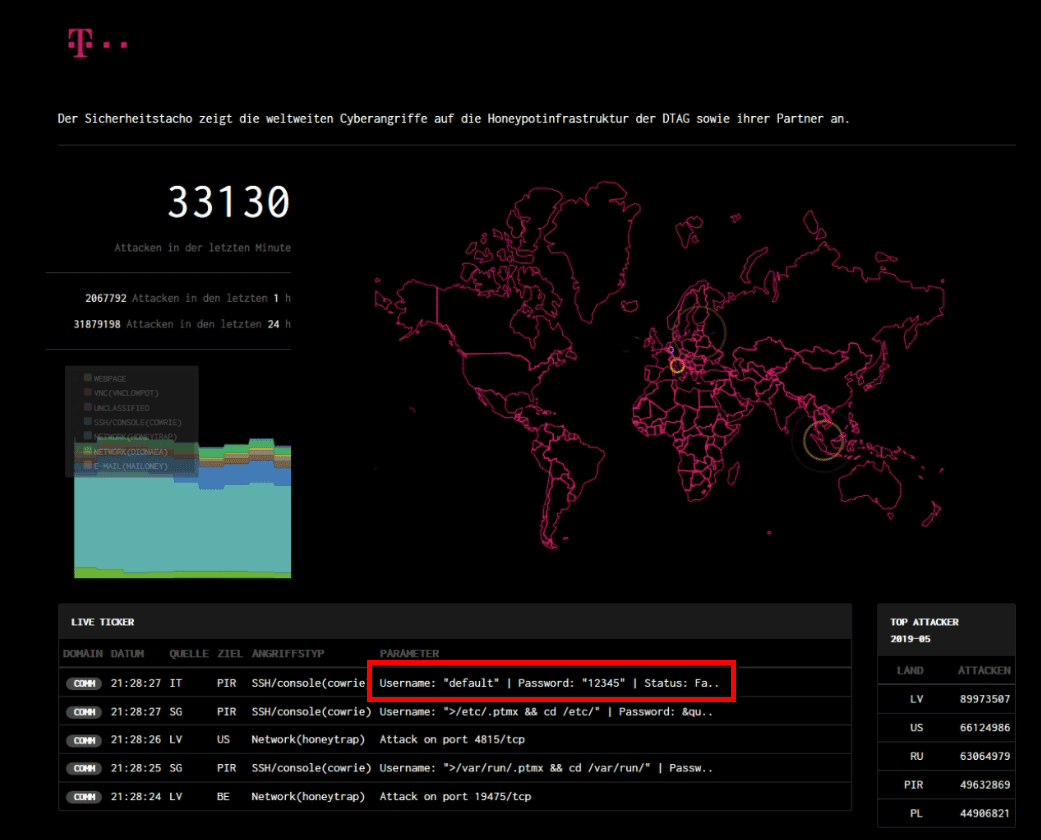Click the 31879198 attacks last 24h value
The image size is (1041, 840).
coord(97,324)
